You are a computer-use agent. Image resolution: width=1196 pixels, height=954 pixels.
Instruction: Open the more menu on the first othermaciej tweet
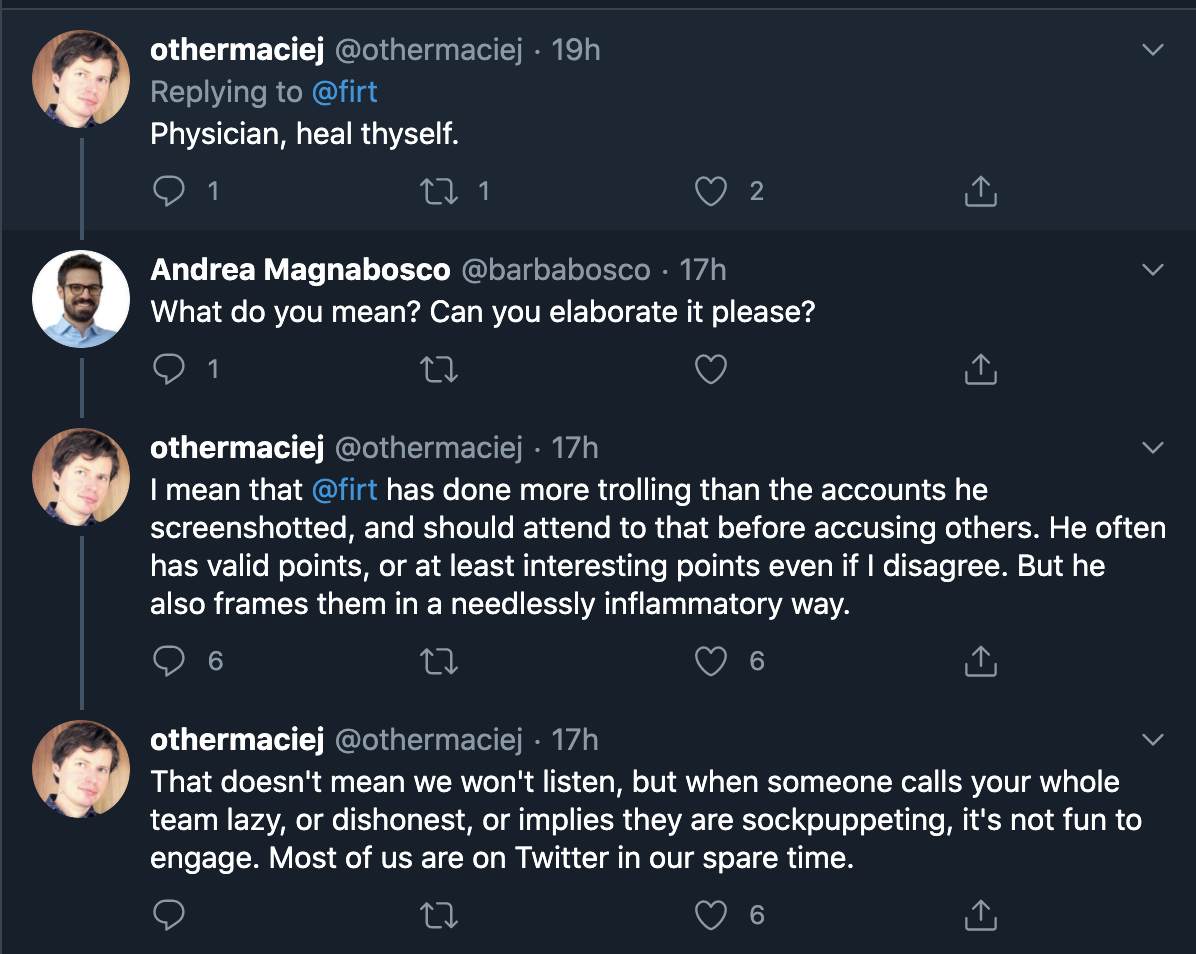click(1153, 49)
